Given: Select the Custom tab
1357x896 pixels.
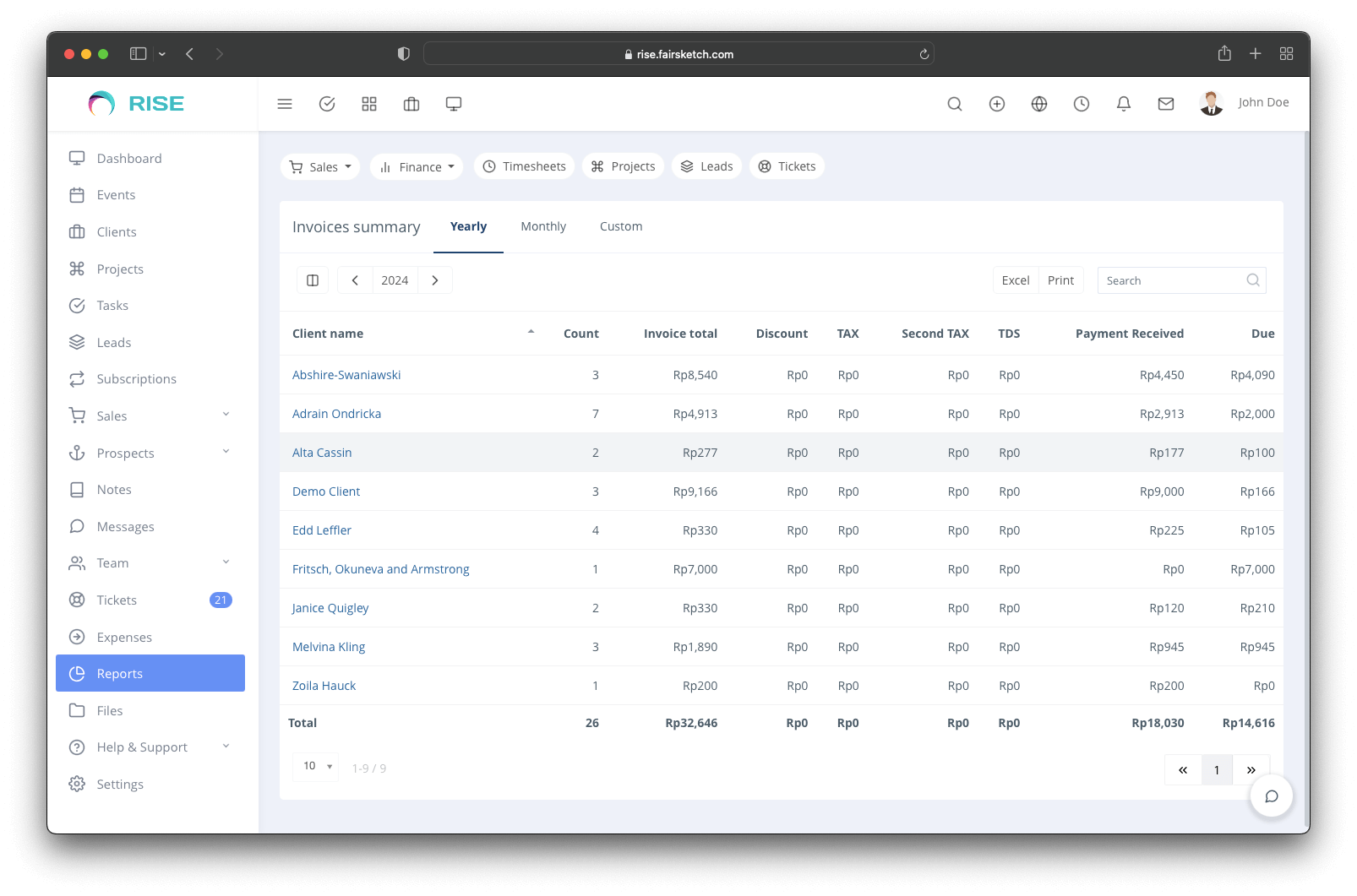Looking at the screenshot, I should coord(621,226).
